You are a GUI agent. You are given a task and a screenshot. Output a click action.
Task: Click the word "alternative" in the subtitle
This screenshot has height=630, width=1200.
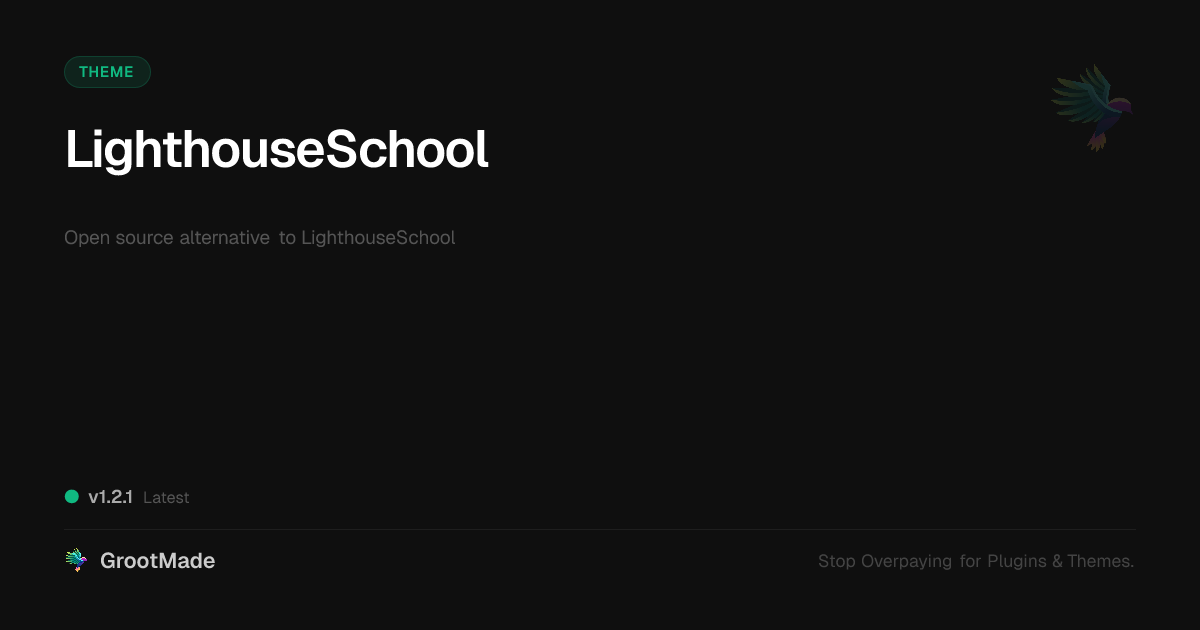[x=224, y=238]
